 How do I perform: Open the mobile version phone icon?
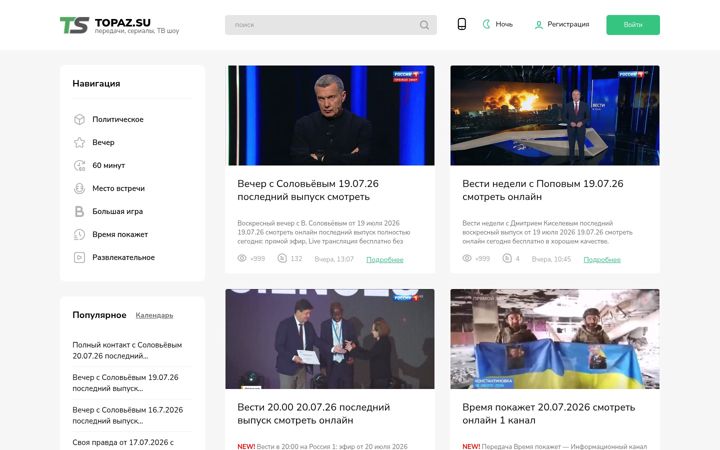[x=462, y=24]
